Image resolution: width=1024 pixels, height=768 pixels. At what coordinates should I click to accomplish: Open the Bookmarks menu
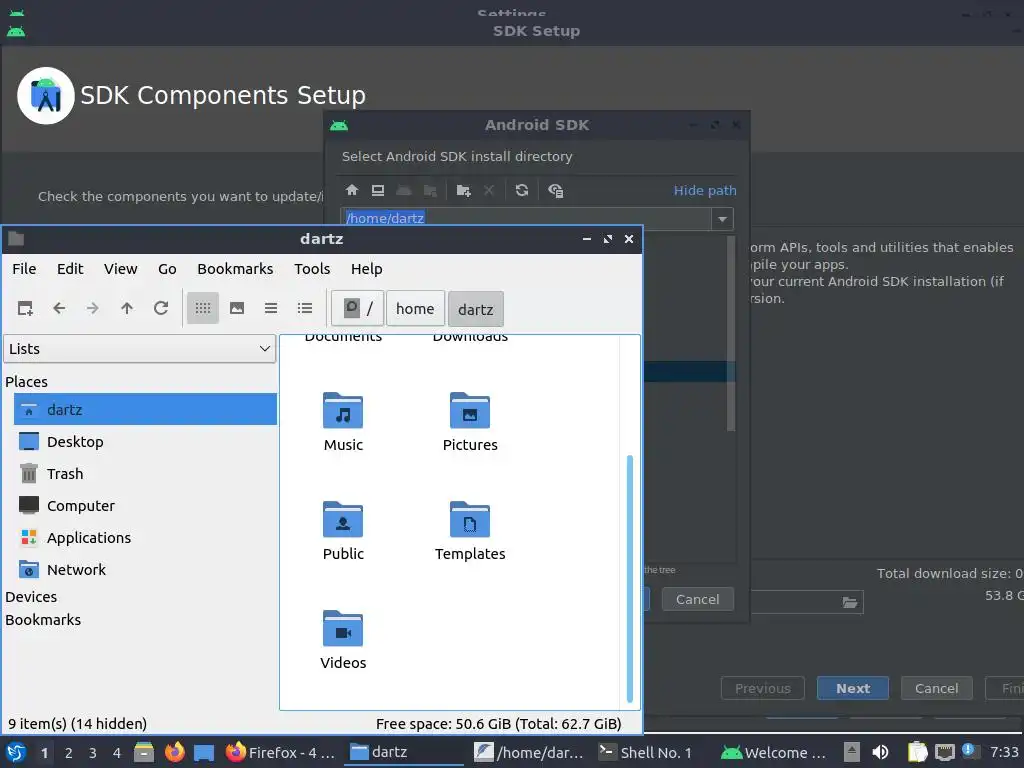(235, 268)
